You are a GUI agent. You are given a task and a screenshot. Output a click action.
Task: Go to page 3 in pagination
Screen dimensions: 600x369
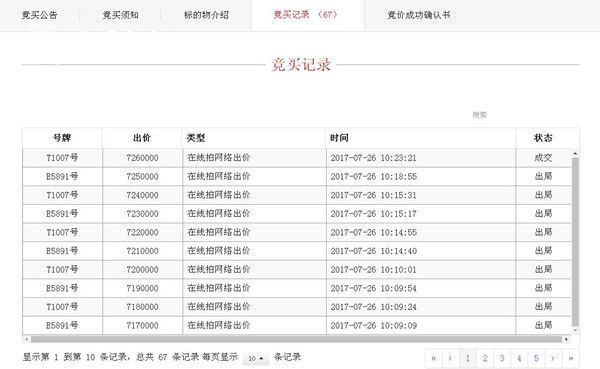tap(502, 358)
